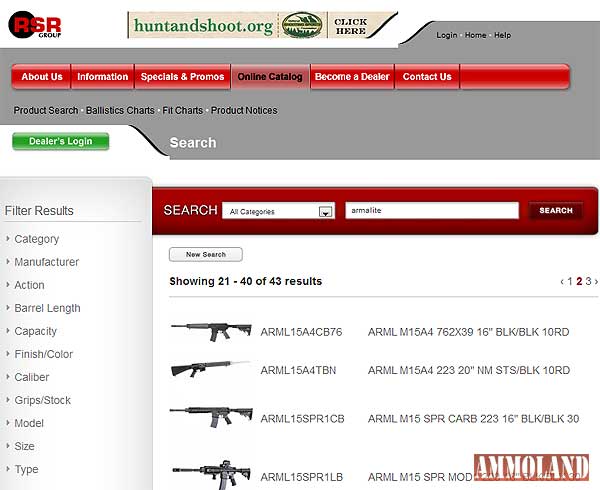
Task: Open the All Categories dropdown
Action: tap(279, 211)
